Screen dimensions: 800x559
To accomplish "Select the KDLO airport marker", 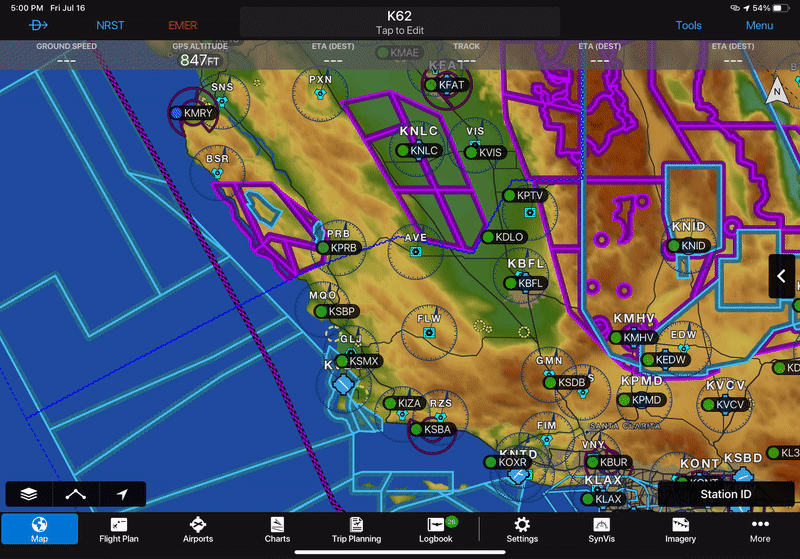I will click(x=504, y=237).
